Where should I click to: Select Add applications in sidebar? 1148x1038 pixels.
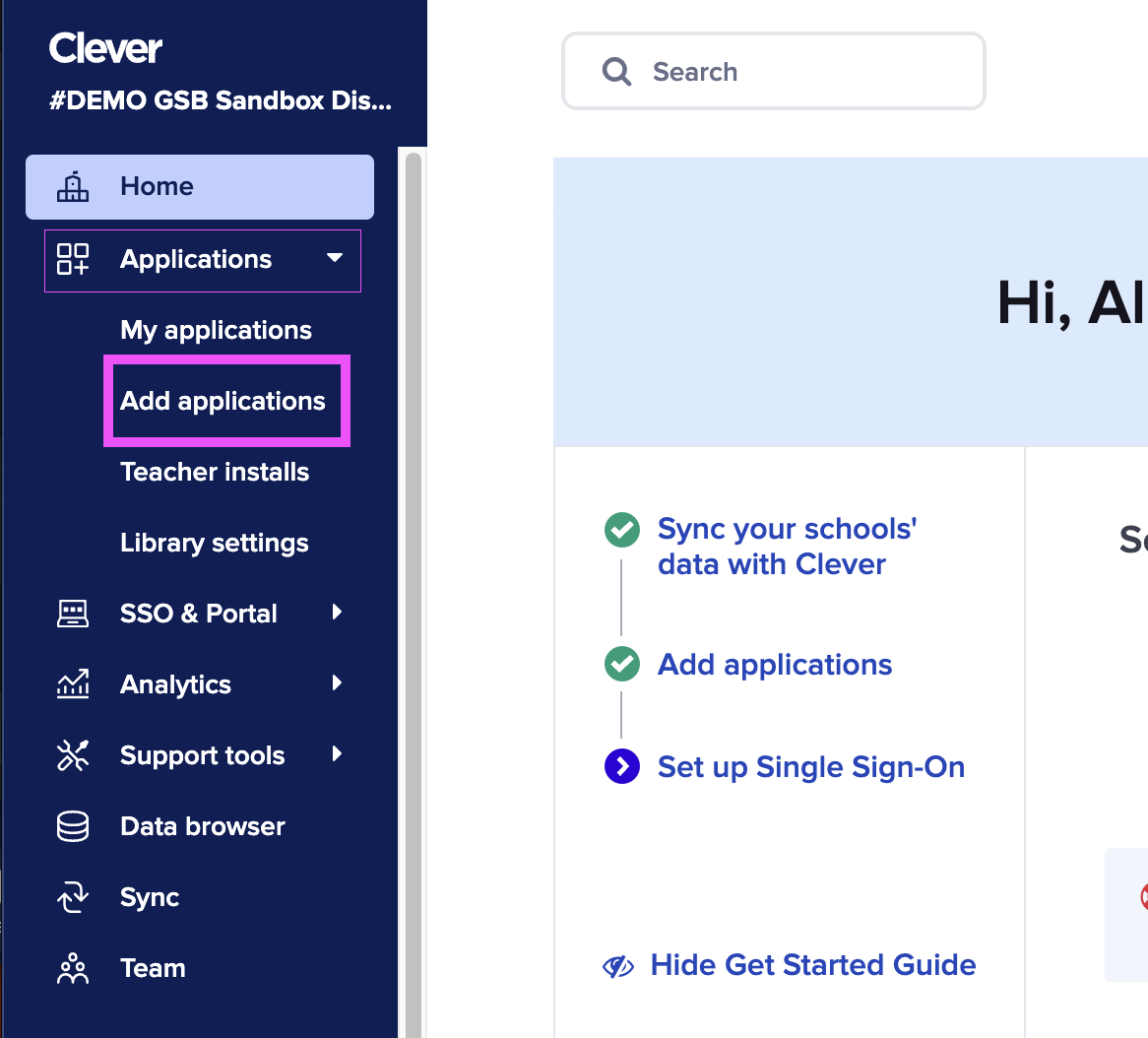point(223,402)
